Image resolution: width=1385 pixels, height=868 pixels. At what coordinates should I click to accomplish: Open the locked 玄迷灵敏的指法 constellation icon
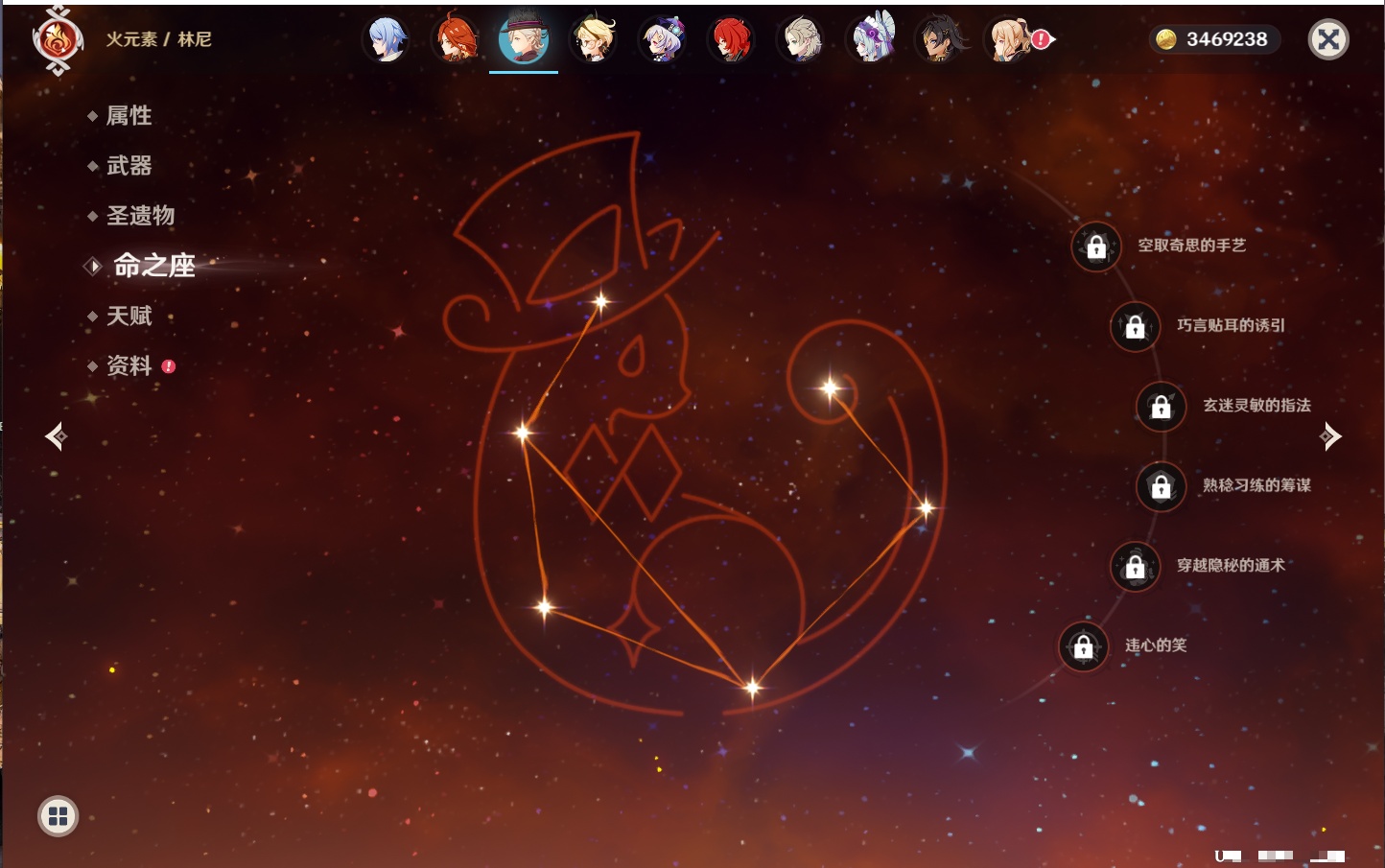tap(1161, 407)
